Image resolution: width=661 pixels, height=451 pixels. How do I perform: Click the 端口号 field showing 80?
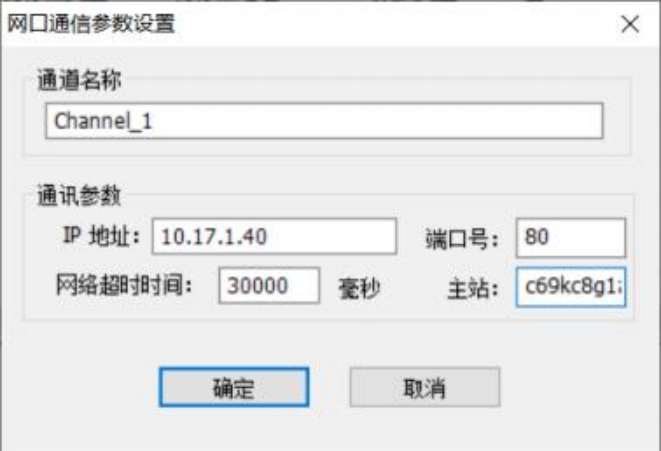point(571,237)
